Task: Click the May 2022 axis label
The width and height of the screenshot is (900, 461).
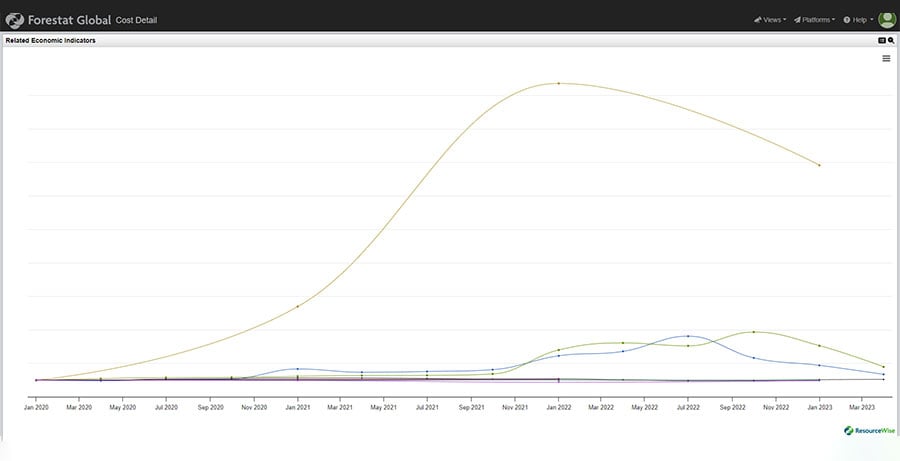Action: tap(645, 407)
